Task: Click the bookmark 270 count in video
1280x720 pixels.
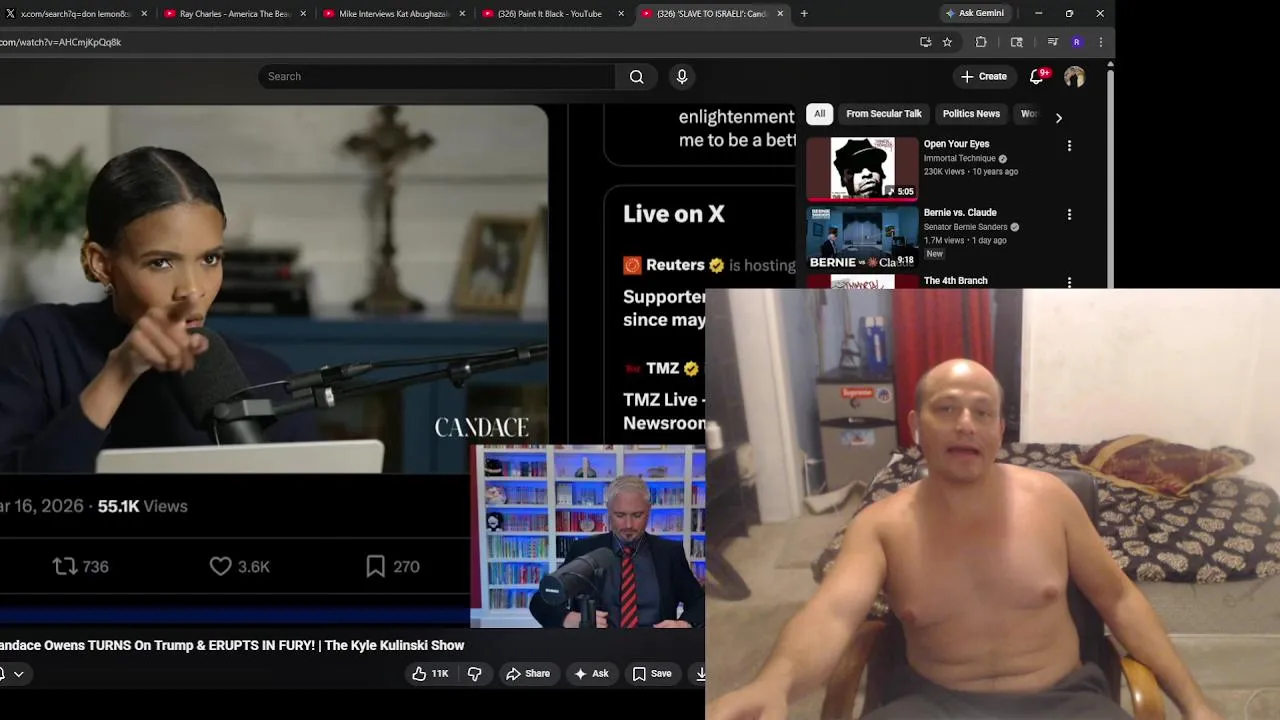Action: point(393,567)
